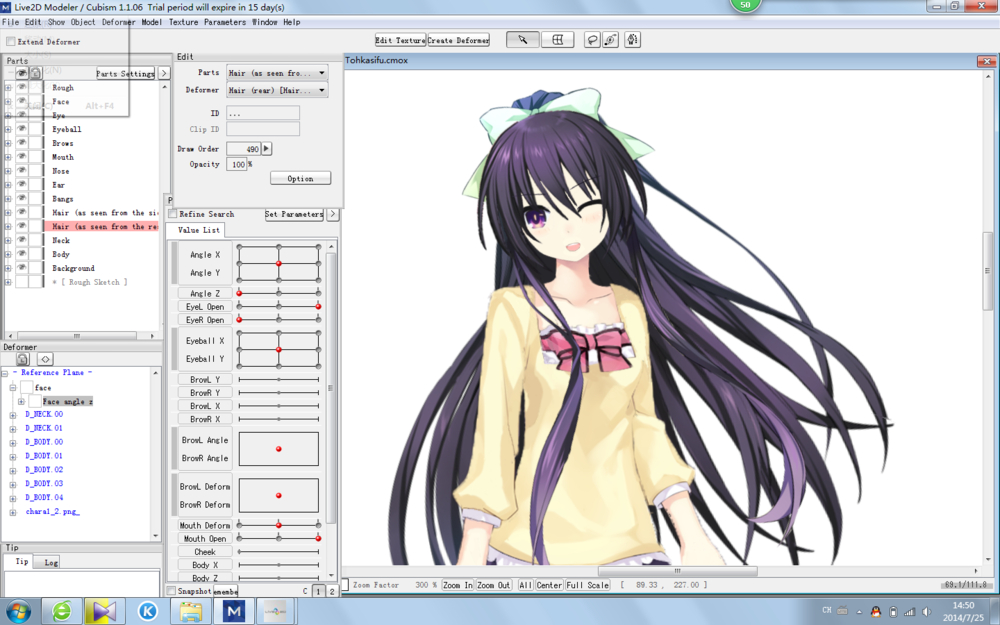Open the Parts dropdown in Edit panel
Screen dimensions: 1000x625
(x=277, y=73)
